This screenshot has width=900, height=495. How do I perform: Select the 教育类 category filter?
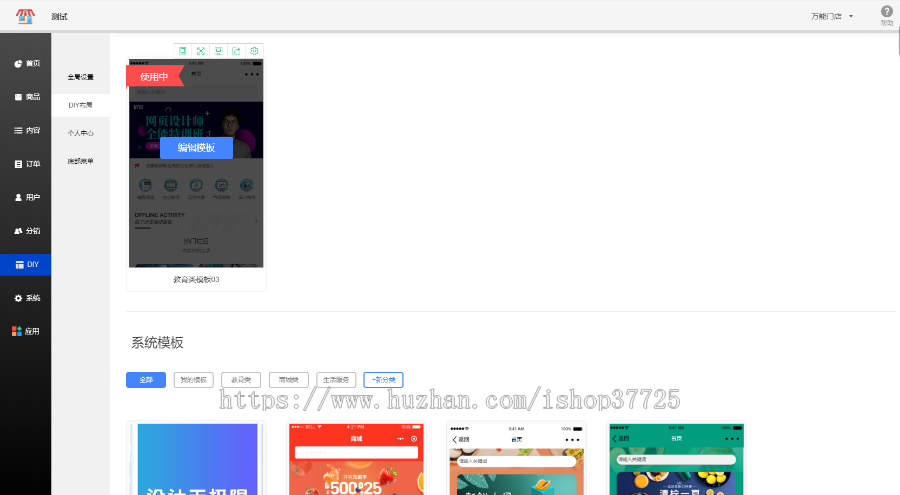(x=241, y=380)
